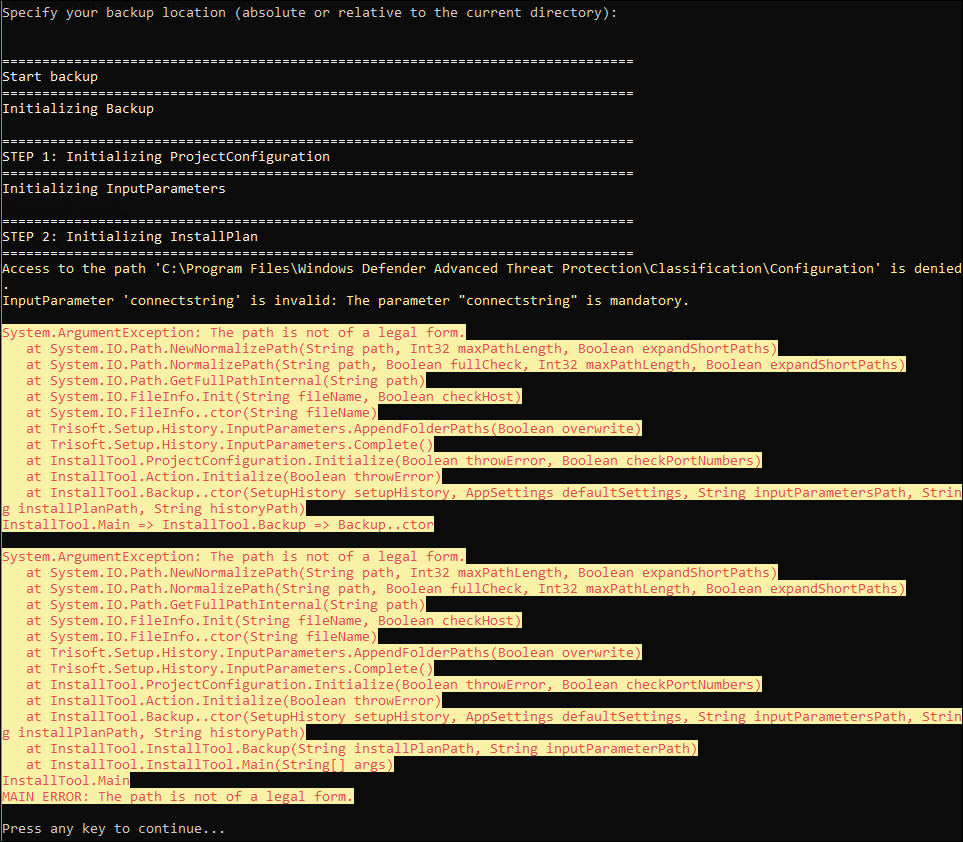The image size is (963, 842).
Task: Click the 'Initializing Backup' status line
Action: tap(75, 108)
